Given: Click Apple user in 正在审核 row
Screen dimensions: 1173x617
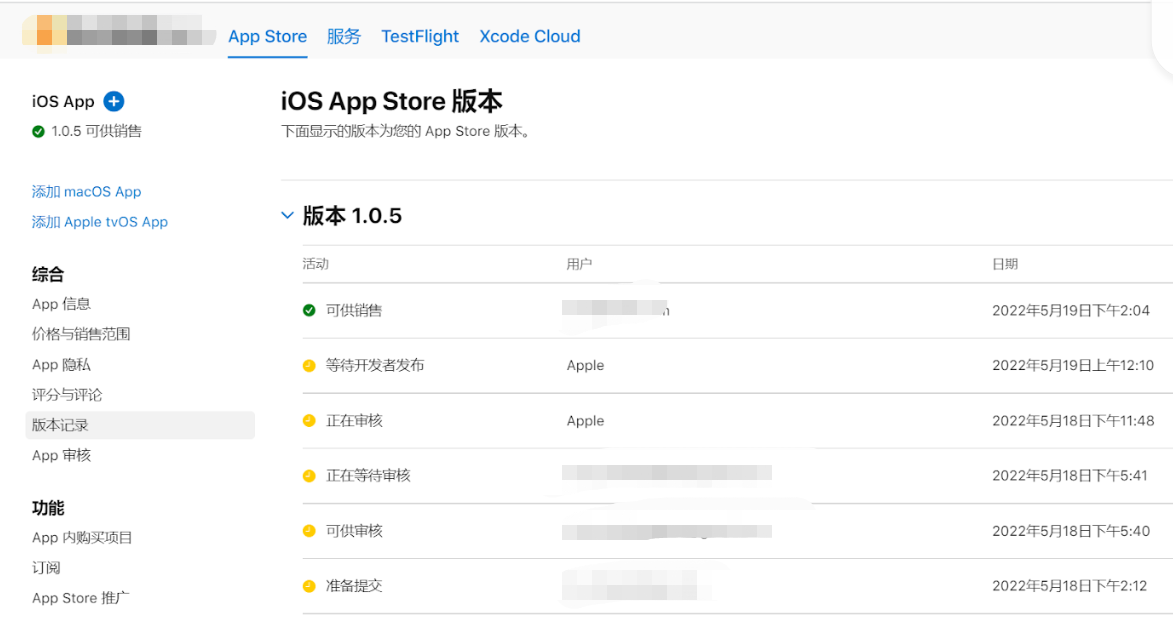Looking at the screenshot, I should pyautogui.click(x=585, y=421).
